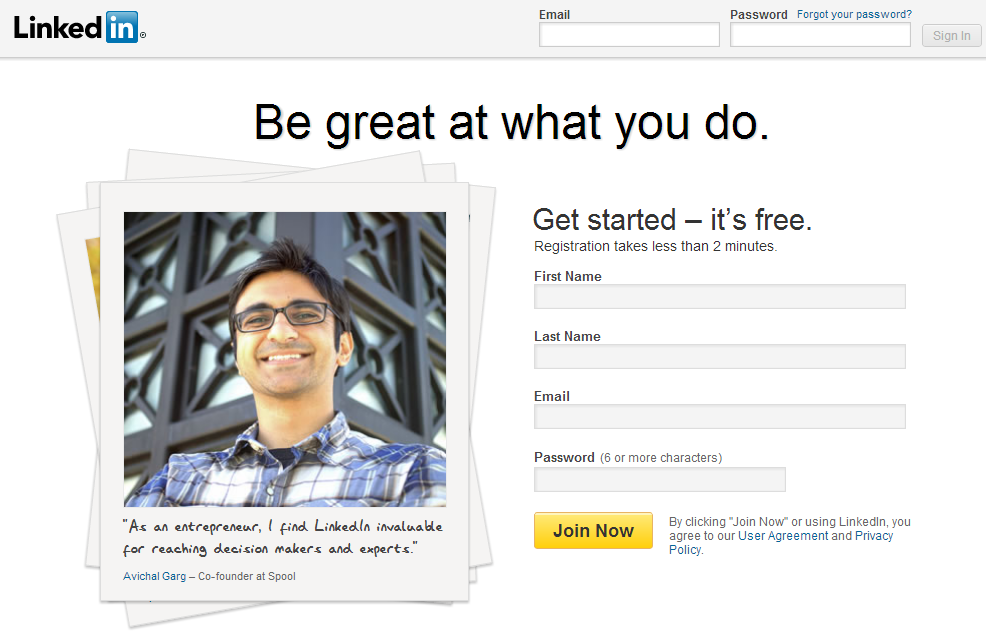The height and width of the screenshot is (643, 986).
Task: Select the registration Email field
Action: pyautogui.click(x=719, y=416)
